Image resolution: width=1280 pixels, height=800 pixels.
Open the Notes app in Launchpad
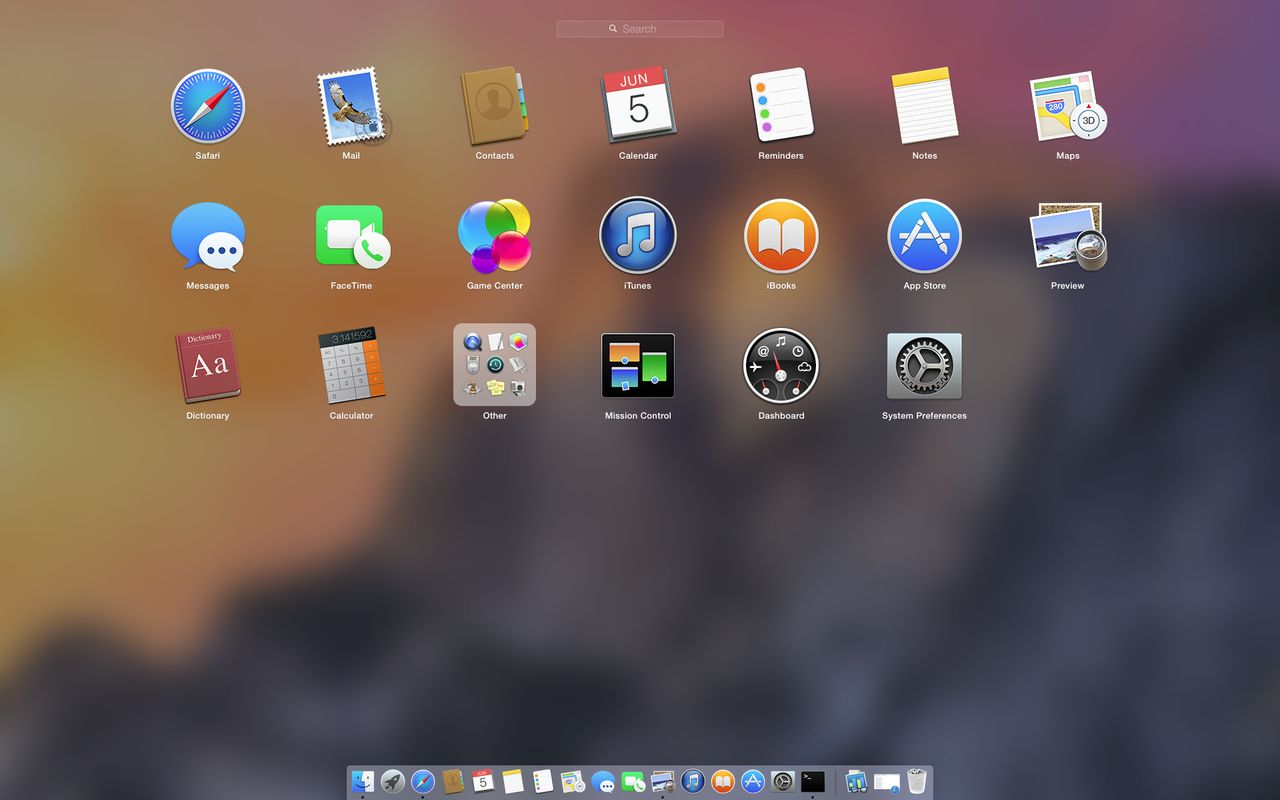[925, 106]
